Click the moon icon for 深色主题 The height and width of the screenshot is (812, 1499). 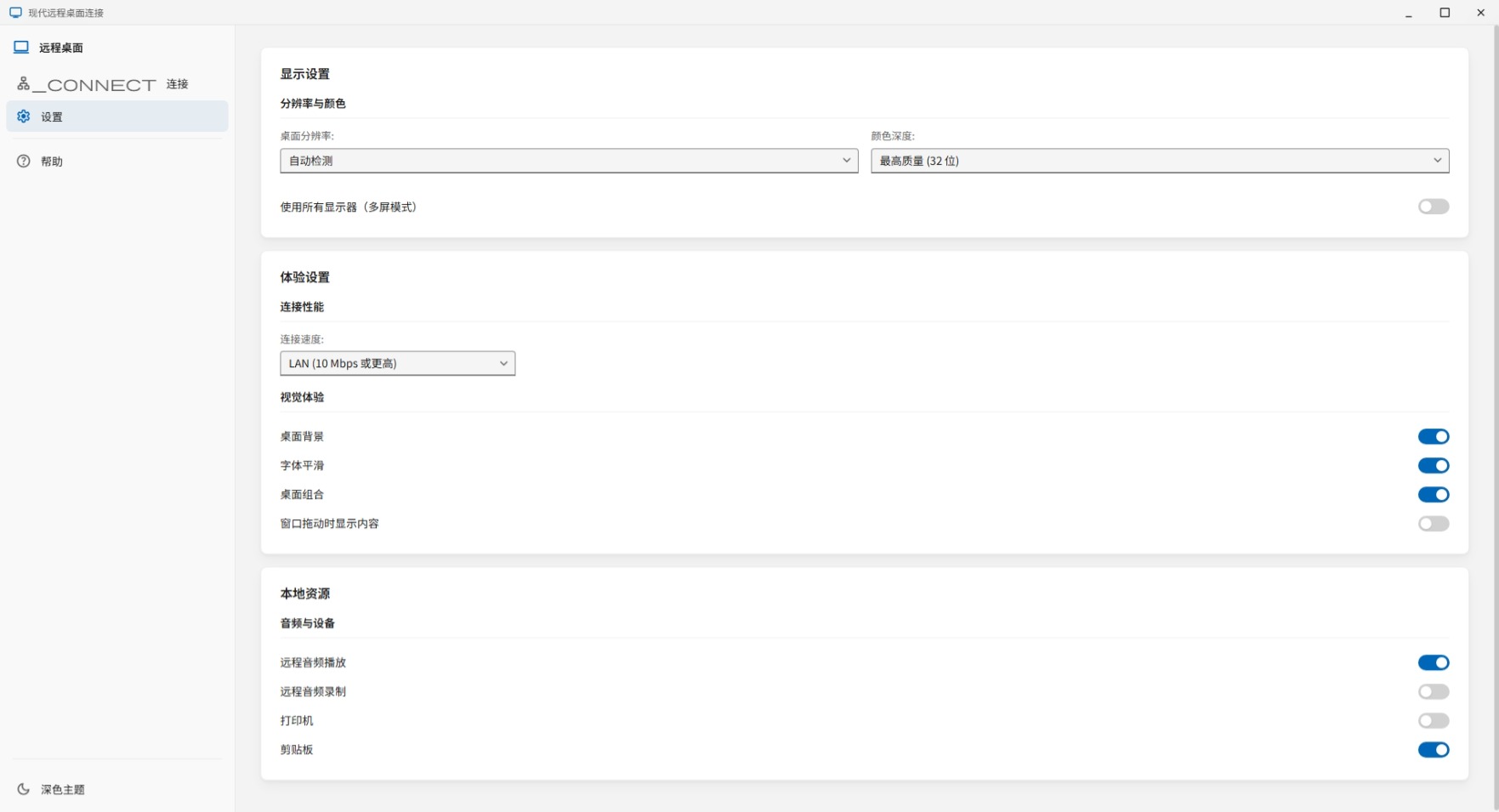[x=24, y=789]
